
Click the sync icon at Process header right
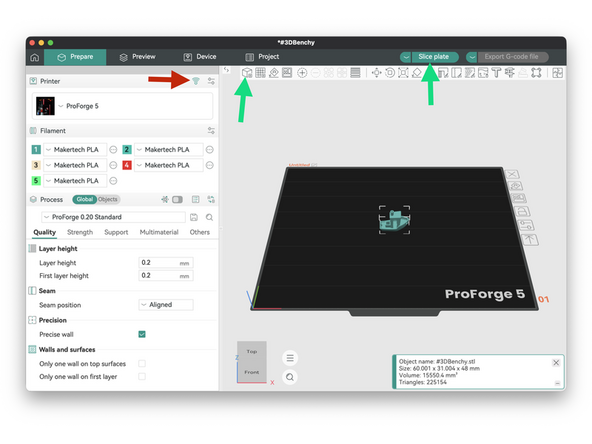[211, 199]
